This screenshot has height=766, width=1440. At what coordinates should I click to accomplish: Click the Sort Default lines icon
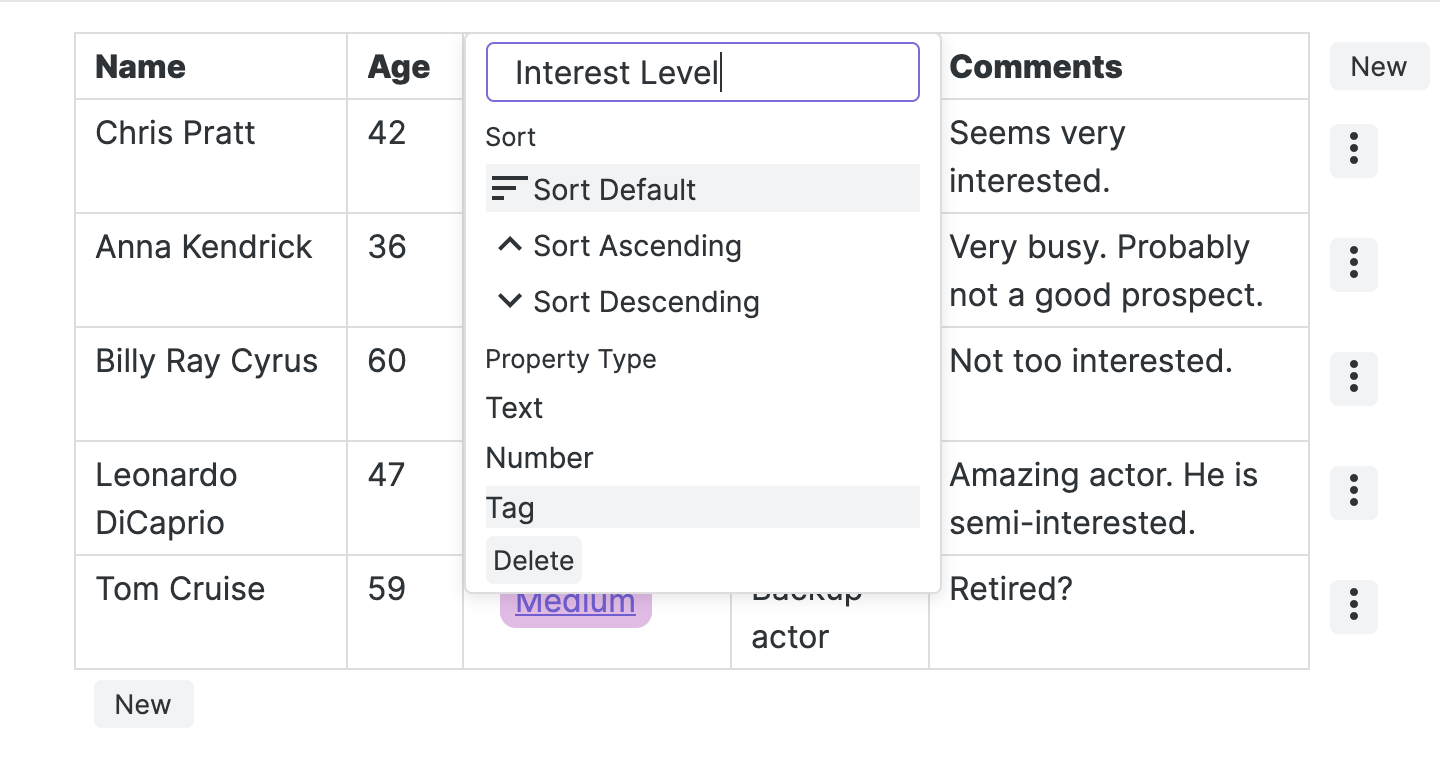point(510,188)
